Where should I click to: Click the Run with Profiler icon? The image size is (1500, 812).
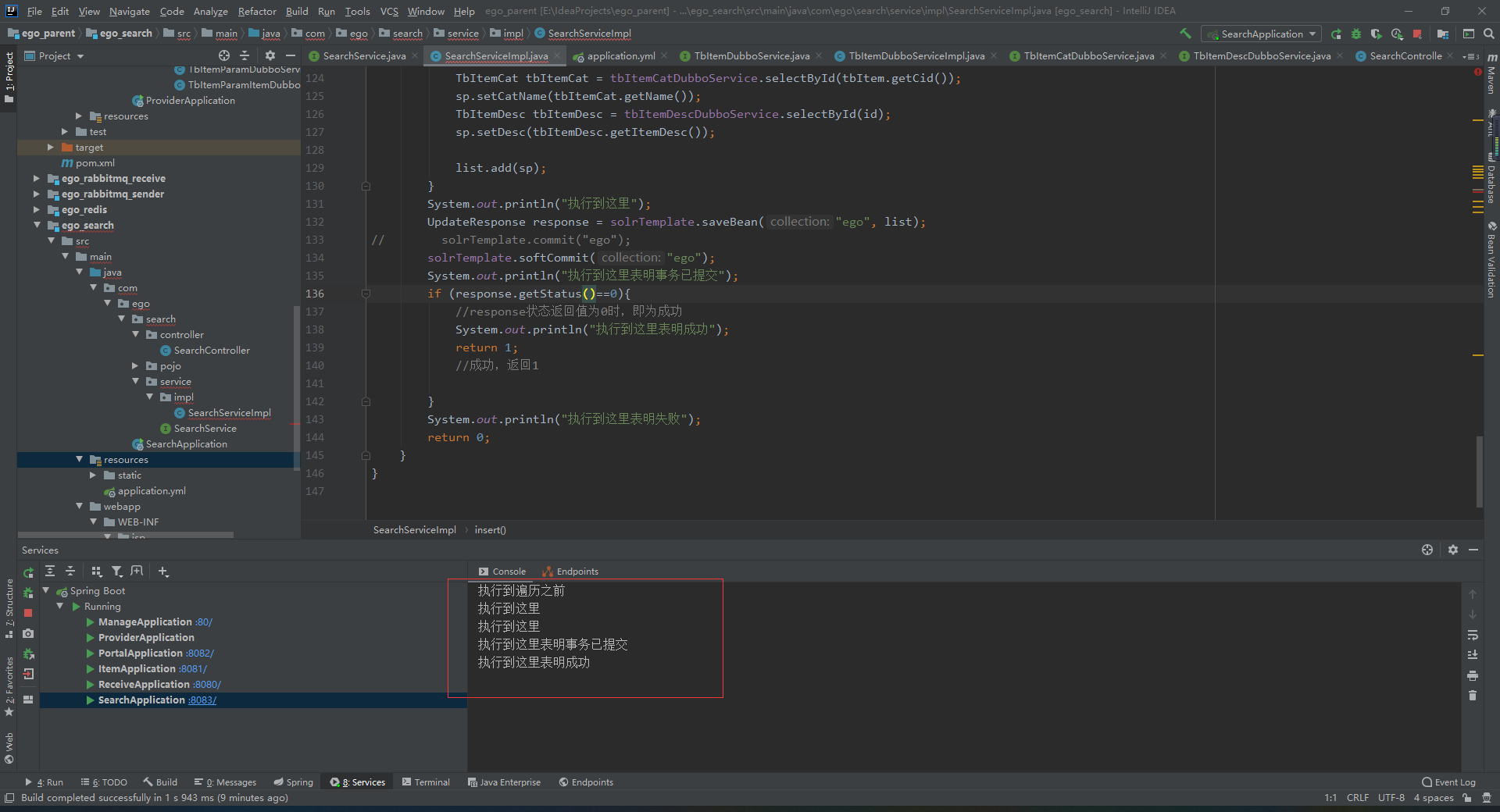pos(1397,34)
